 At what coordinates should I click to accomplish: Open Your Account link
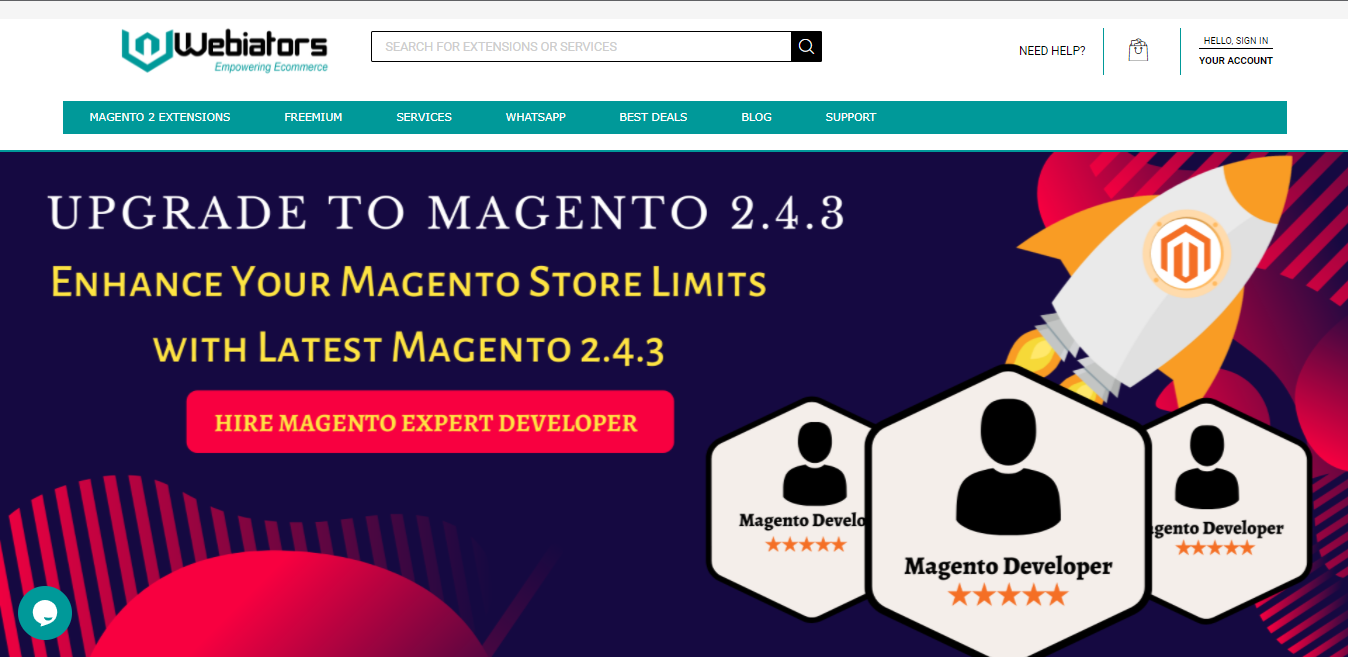coord(1236,60)
